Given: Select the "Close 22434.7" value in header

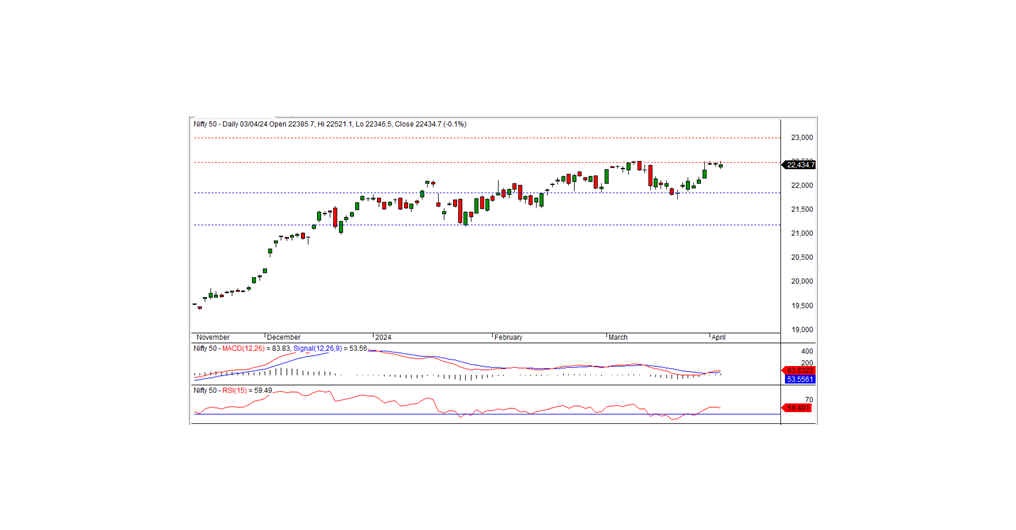Looking at the screenshot, I should point(418,124).
